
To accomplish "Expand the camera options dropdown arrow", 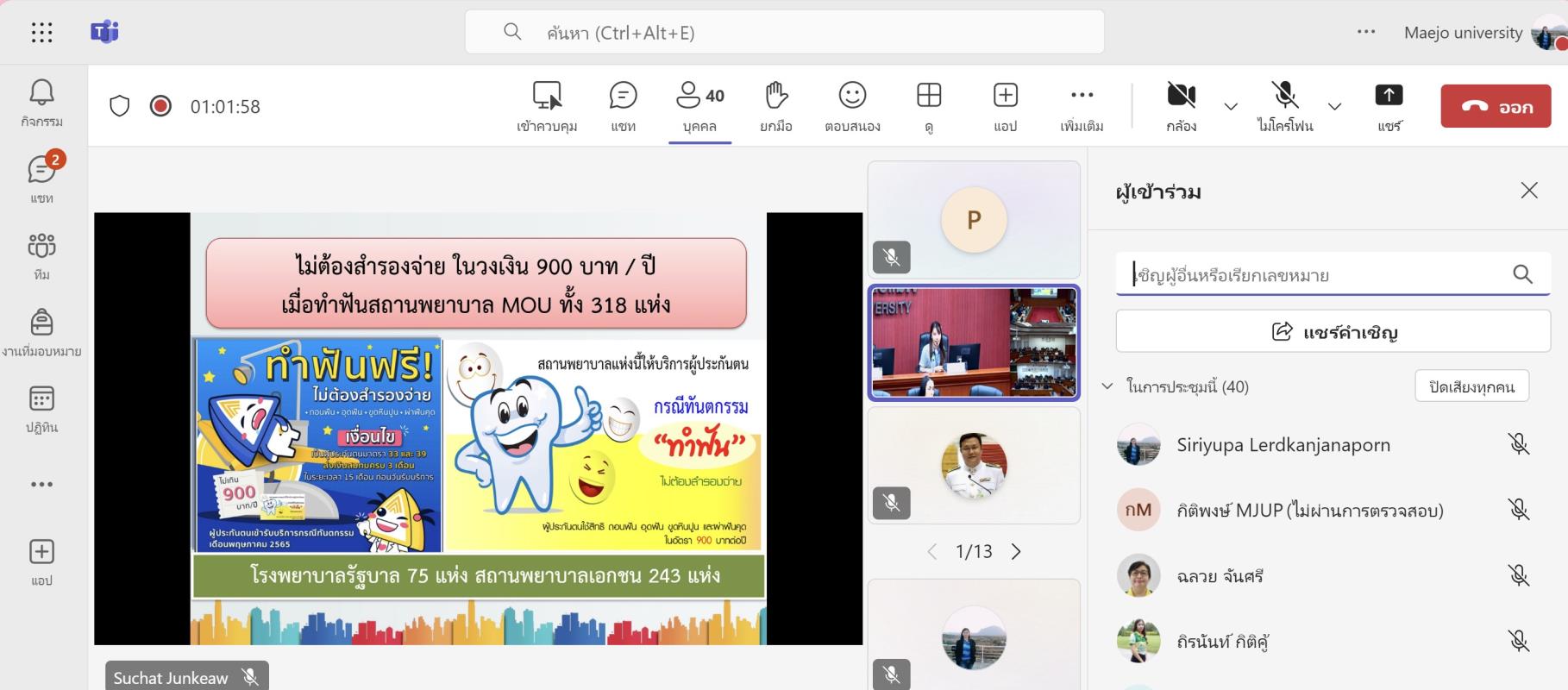I will click(x=1231, y=107).
